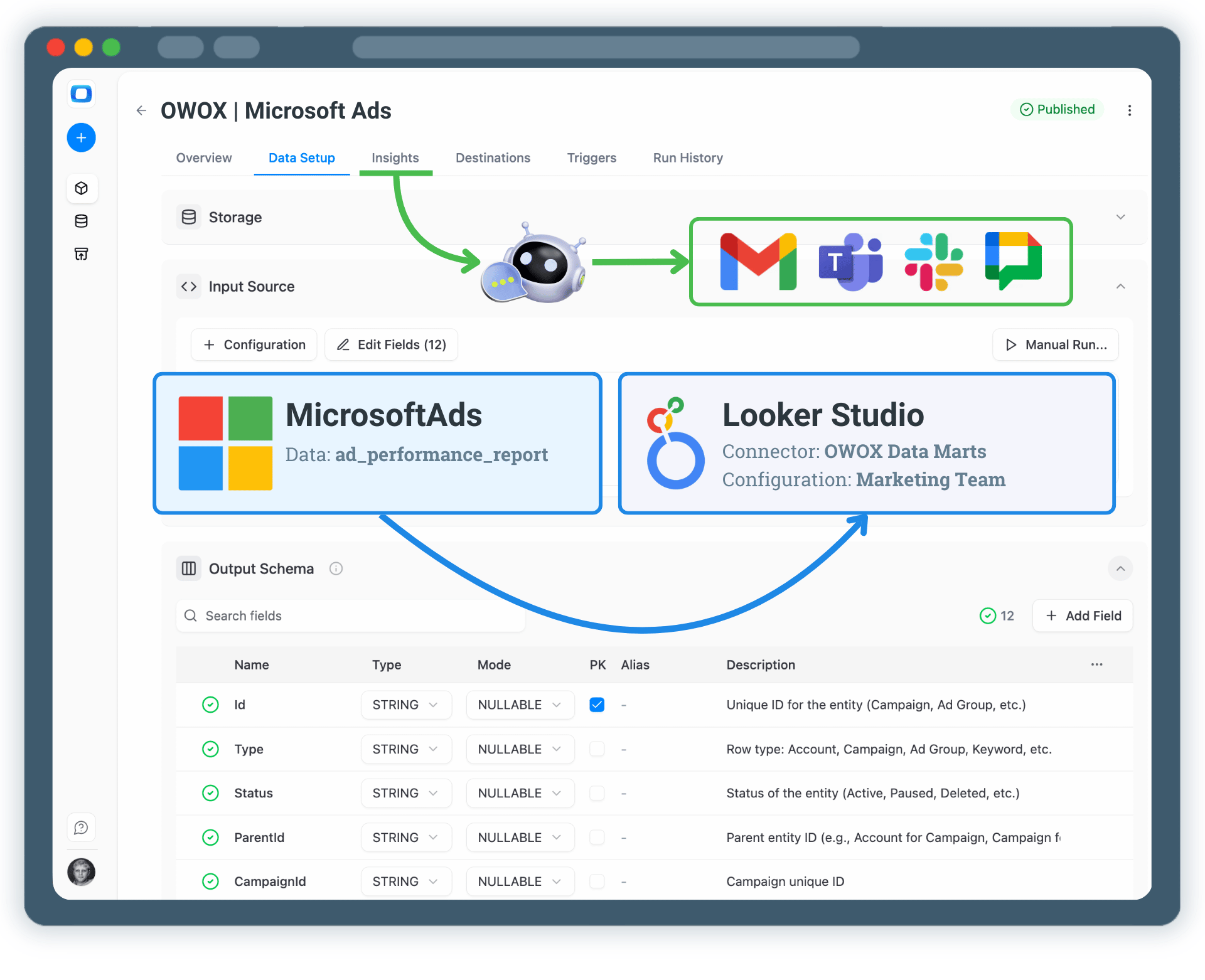Collapse the Input Source section chevron
1205x980 pixels.
click(1121, 286)
